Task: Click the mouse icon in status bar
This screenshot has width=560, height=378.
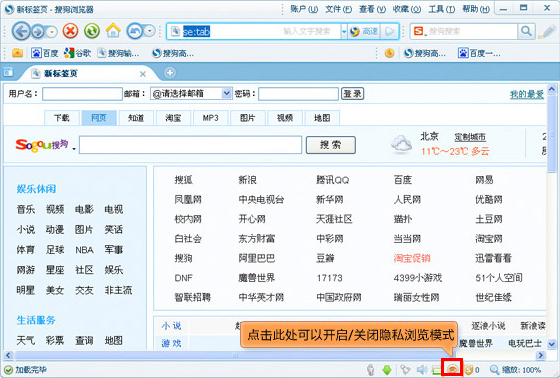Action: click(371, 370)
